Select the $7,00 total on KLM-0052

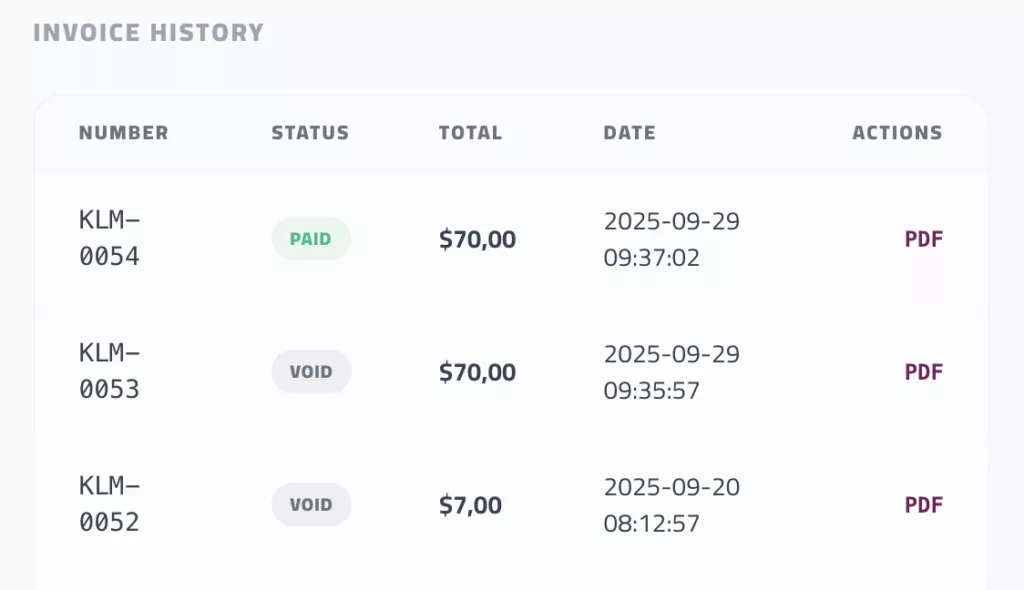471,504
